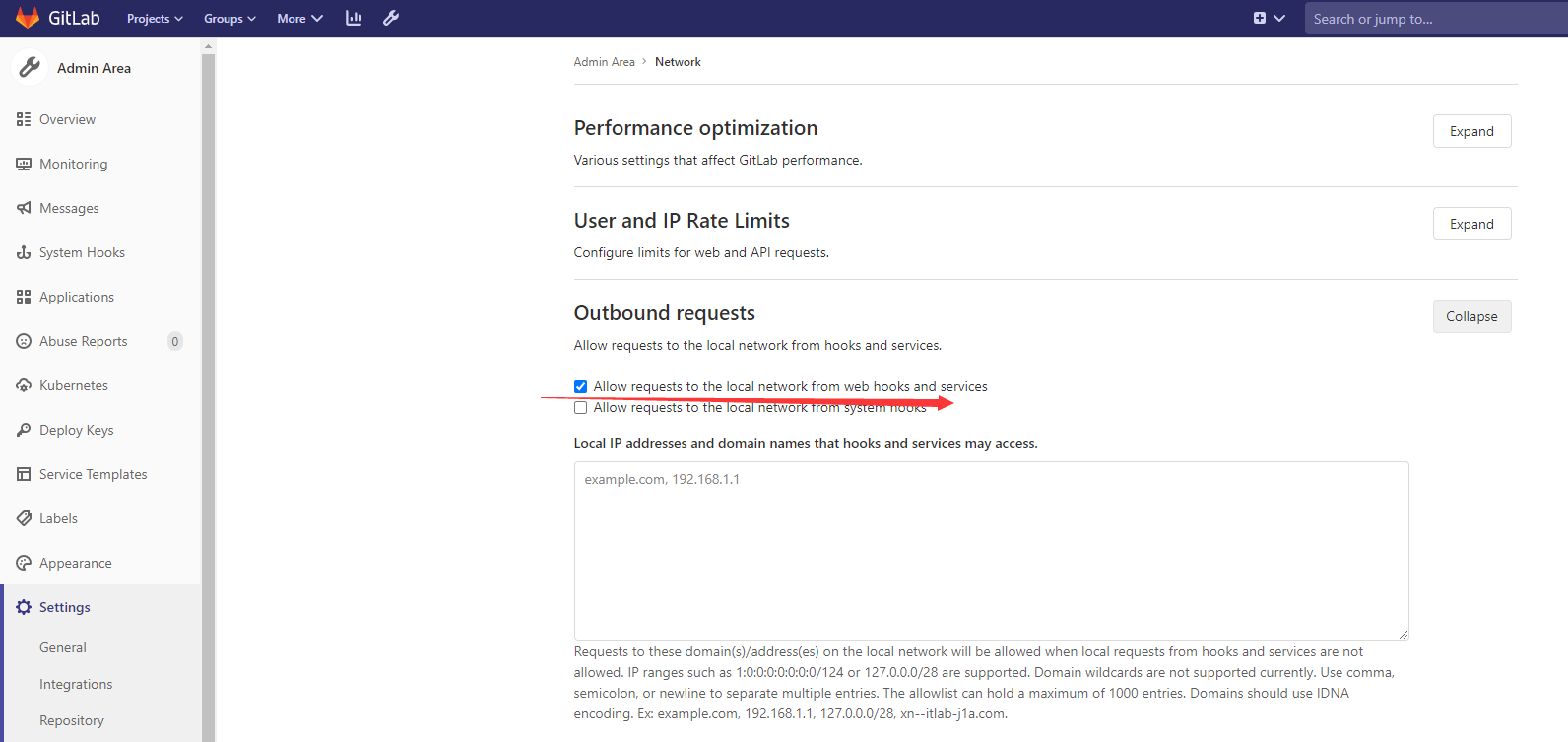Click the new item plus icon
The image size is (1568, 742).
pyautogui.click(x=1260, y=18)
